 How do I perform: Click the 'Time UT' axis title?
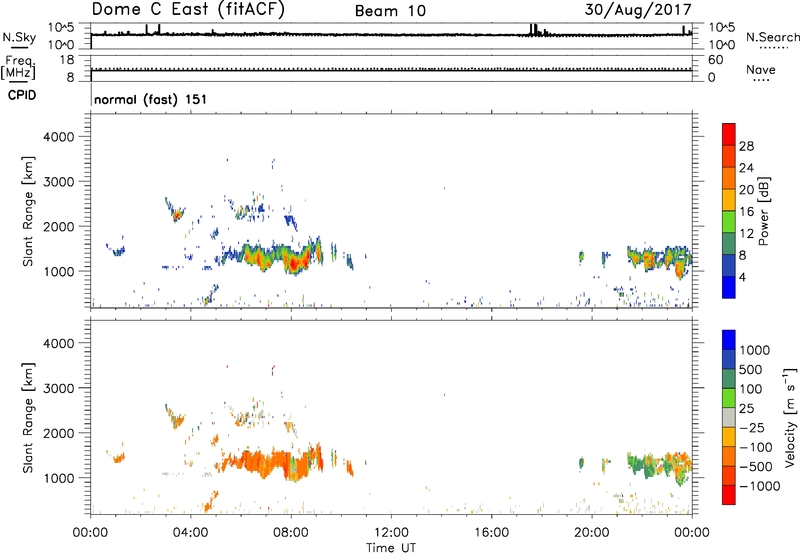pos(391,548)
